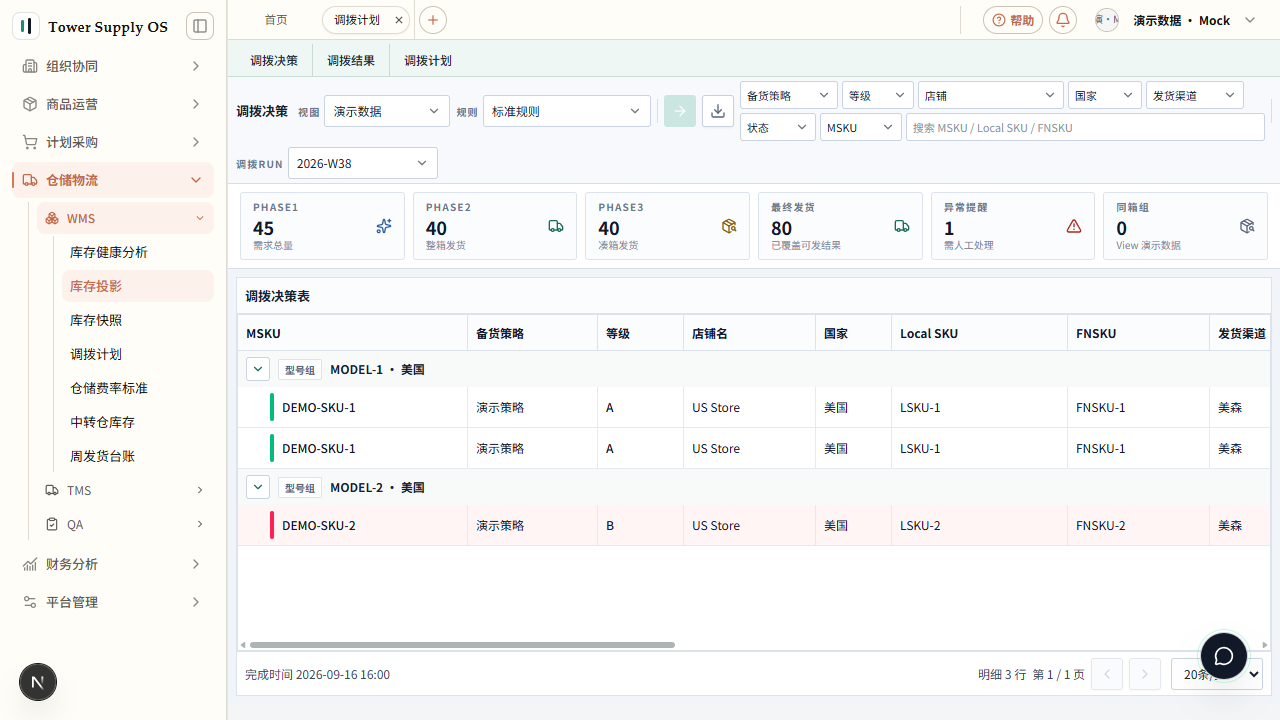Open the 规则 标准规则 dropdown
1280x720 pixels.
tap(567, 111)
